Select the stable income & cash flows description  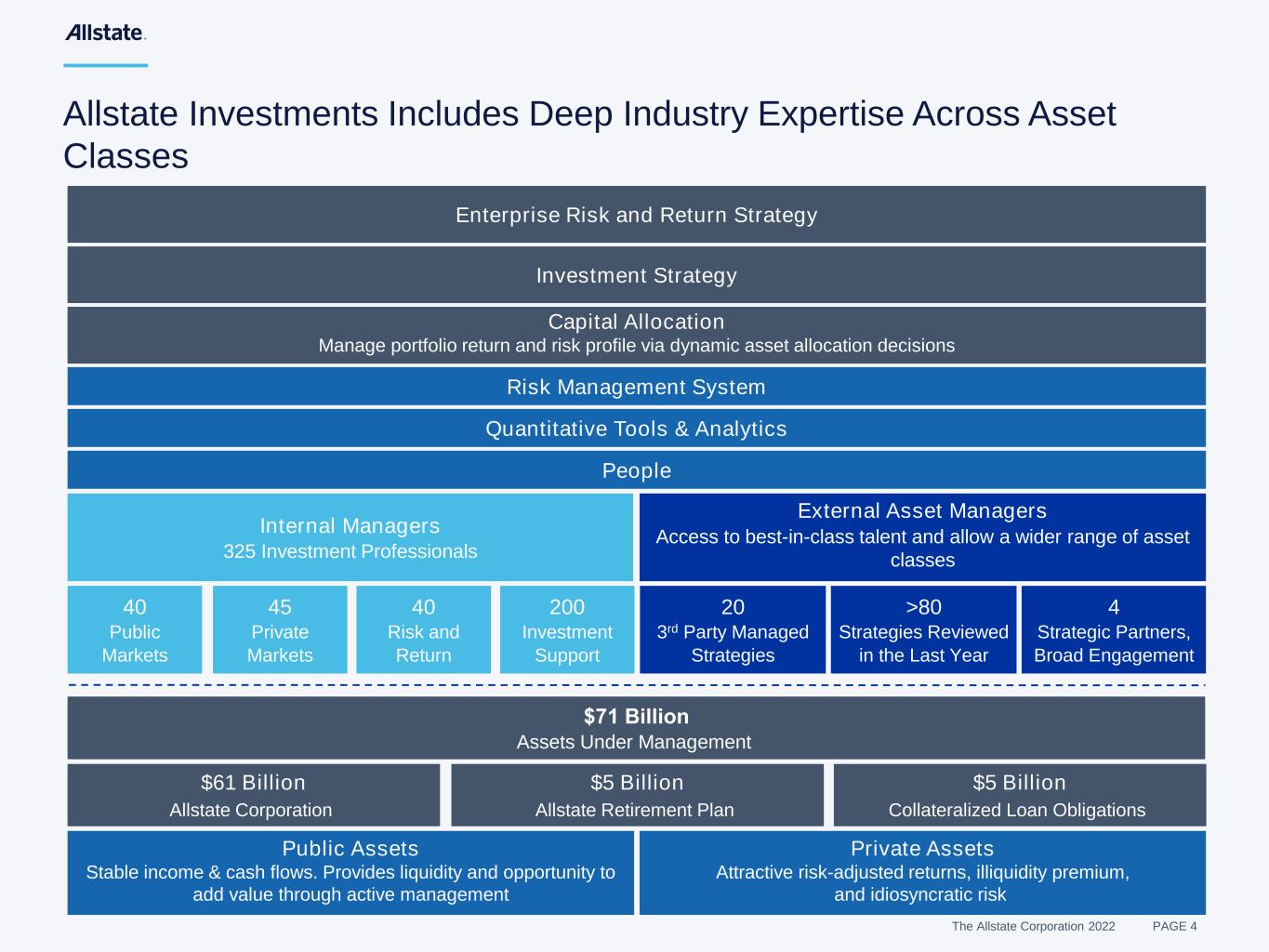350,883
